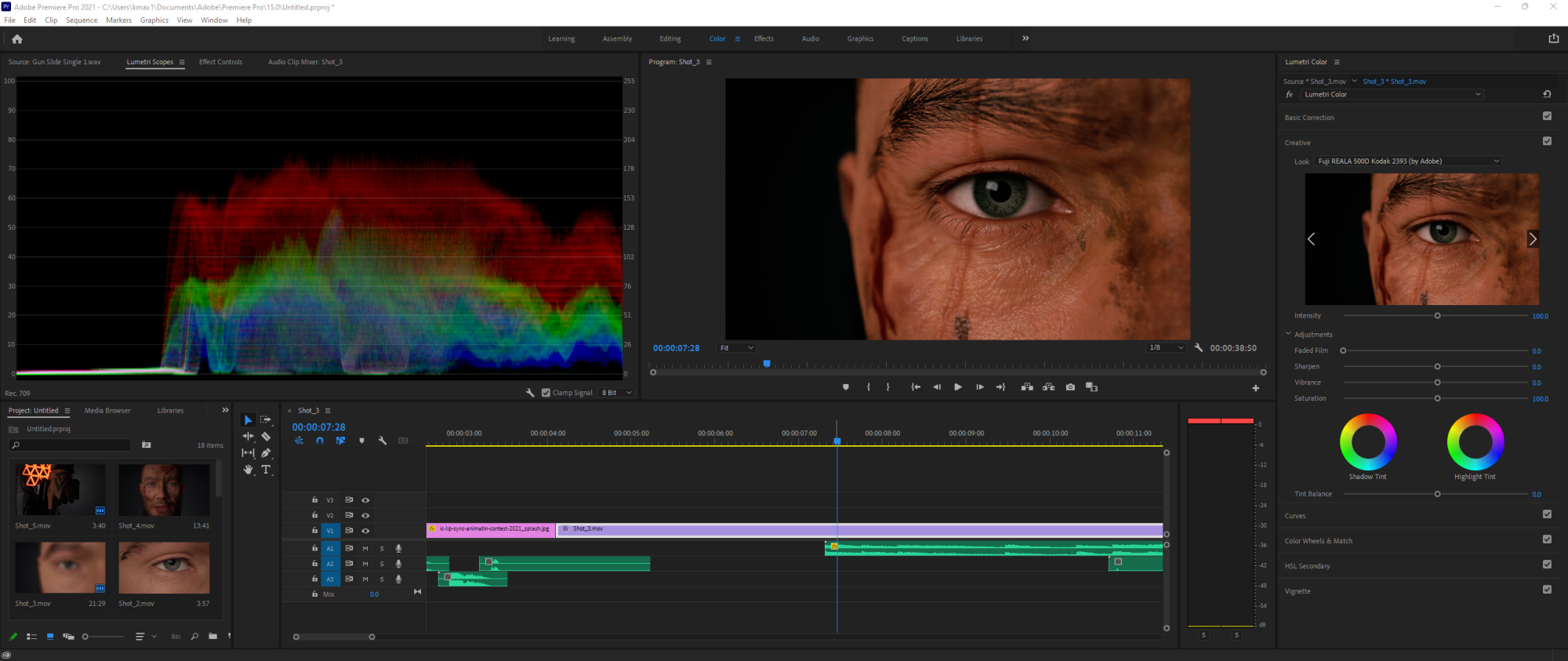Step back one frame
1568x661 pixels.
click(x=936, y=387)
